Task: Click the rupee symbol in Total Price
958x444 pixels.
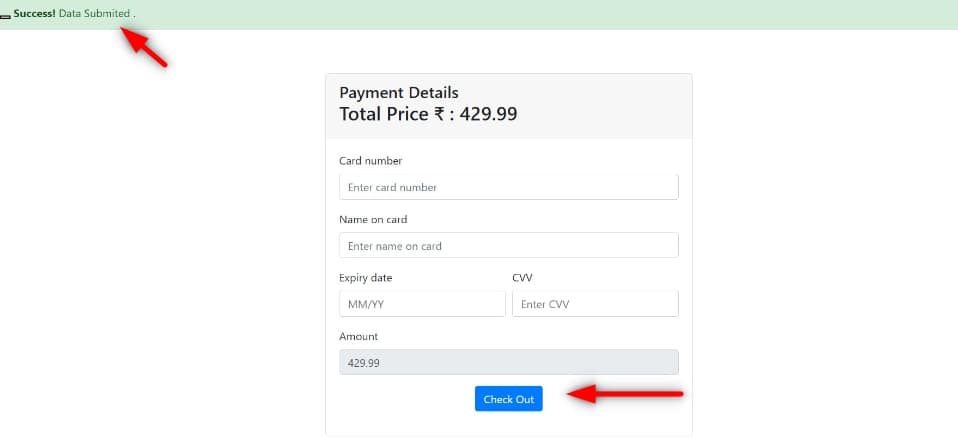Action: tap(438, 114)
